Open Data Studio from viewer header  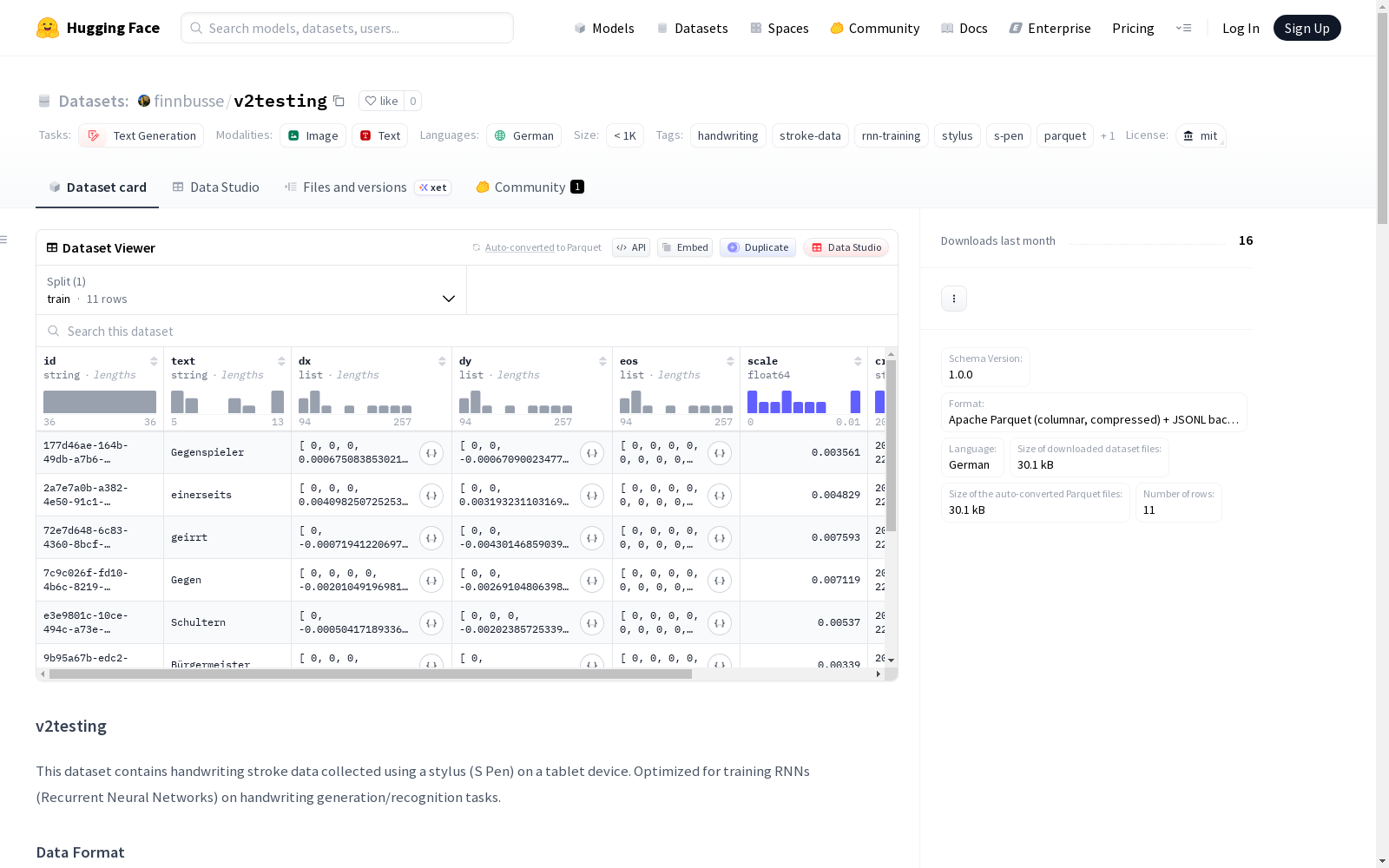846,247
